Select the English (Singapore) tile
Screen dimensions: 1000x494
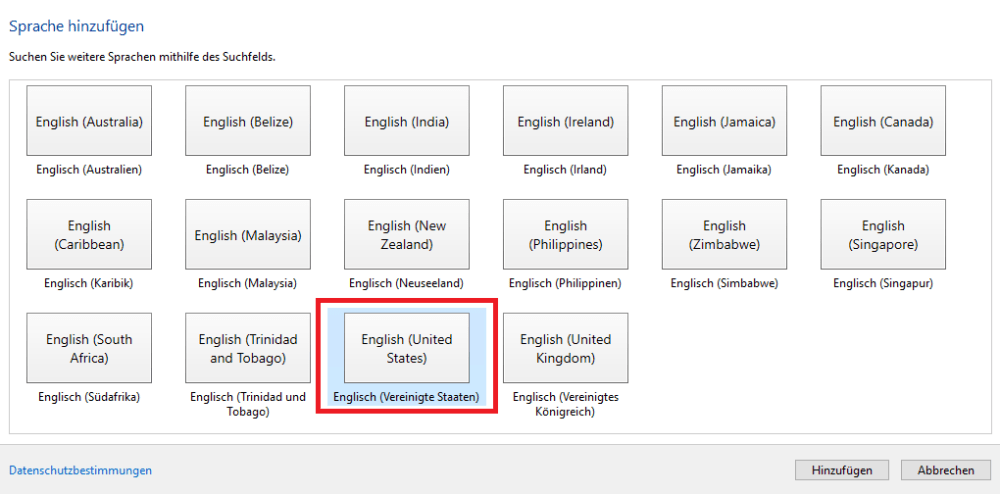pyautogui.click(x=883, y=235)
